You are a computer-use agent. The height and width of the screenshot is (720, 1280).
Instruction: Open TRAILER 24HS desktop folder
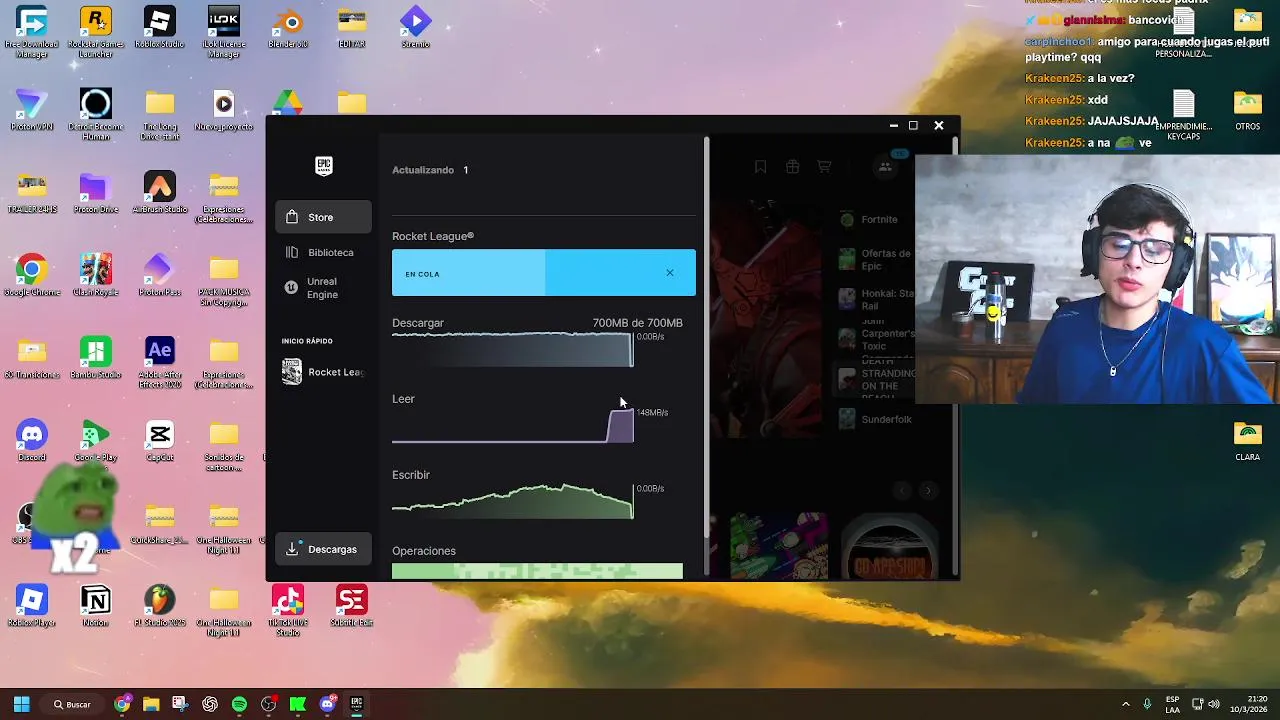click(x=32, y=192)
